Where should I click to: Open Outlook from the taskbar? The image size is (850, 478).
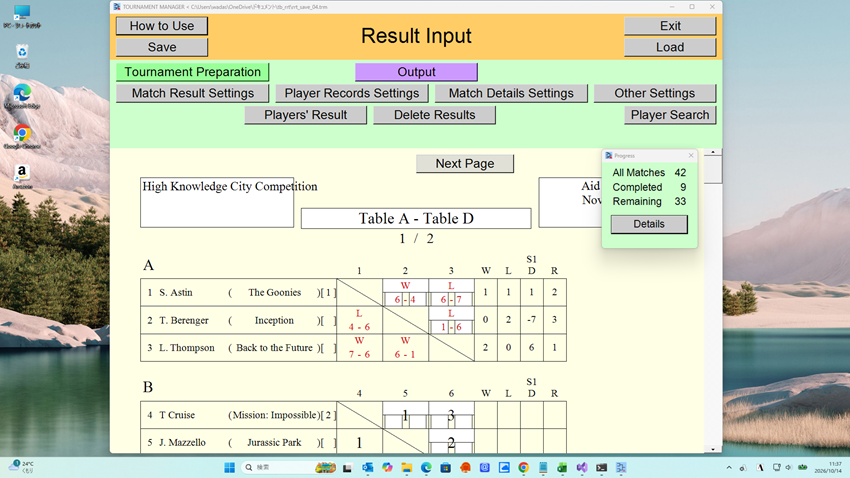(368, 468)
